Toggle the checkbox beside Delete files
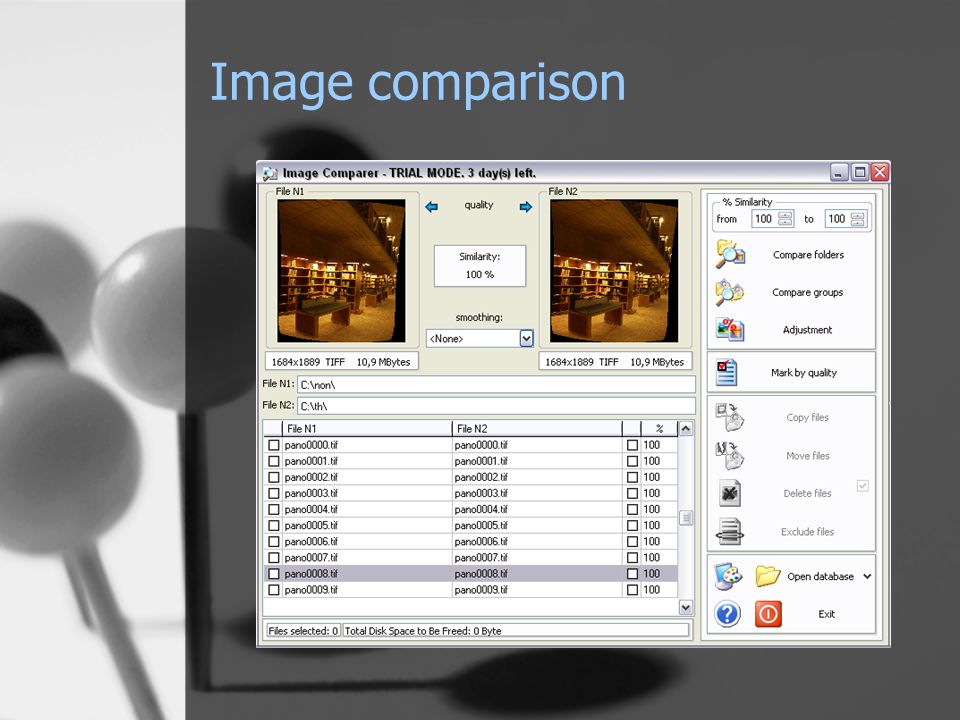Screen dimensions: 960x720 click(x=863, y=486)
